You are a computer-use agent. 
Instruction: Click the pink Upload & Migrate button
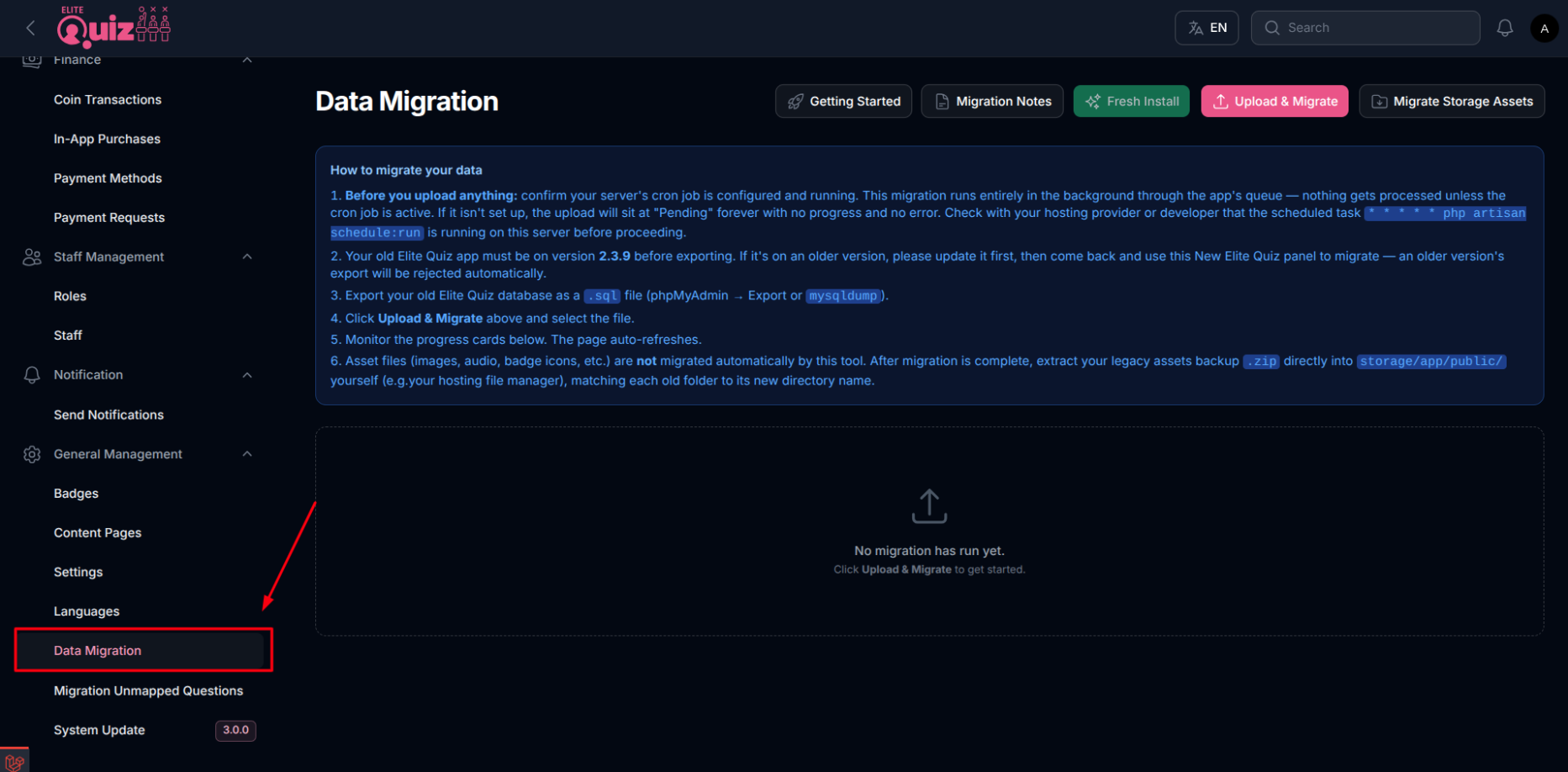click(x=1275, y=102)
